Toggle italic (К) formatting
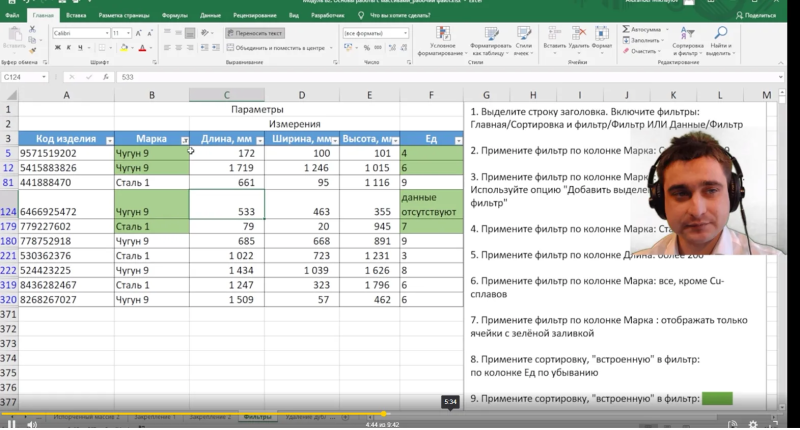 (x=69, y=48)
